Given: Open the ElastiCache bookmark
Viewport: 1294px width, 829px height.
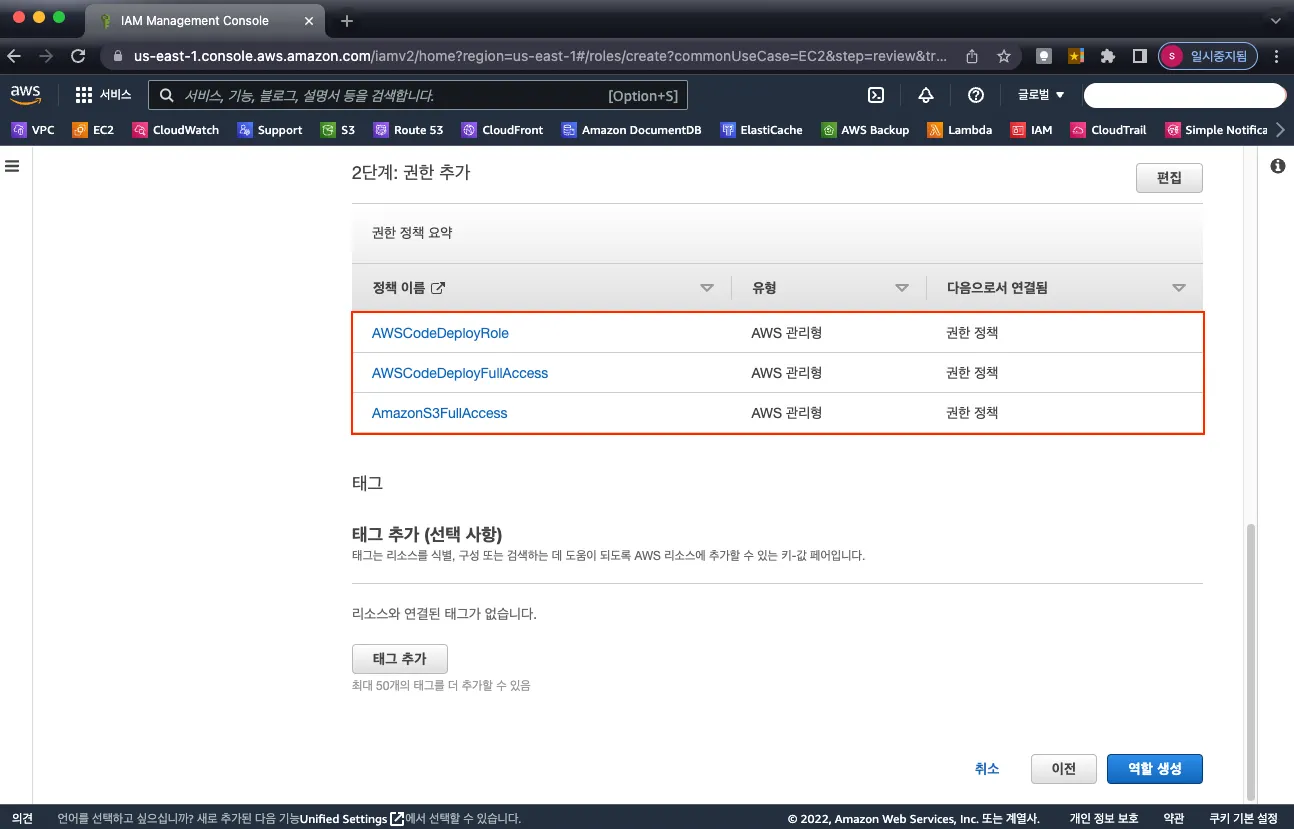Looking at the screenshot, I should [x=761, y=130].
